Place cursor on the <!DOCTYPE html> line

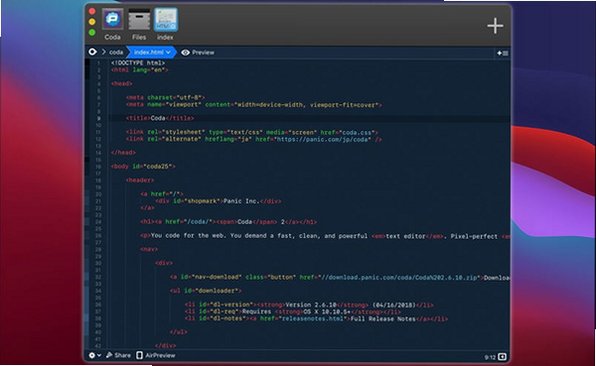tap(138, 63)
